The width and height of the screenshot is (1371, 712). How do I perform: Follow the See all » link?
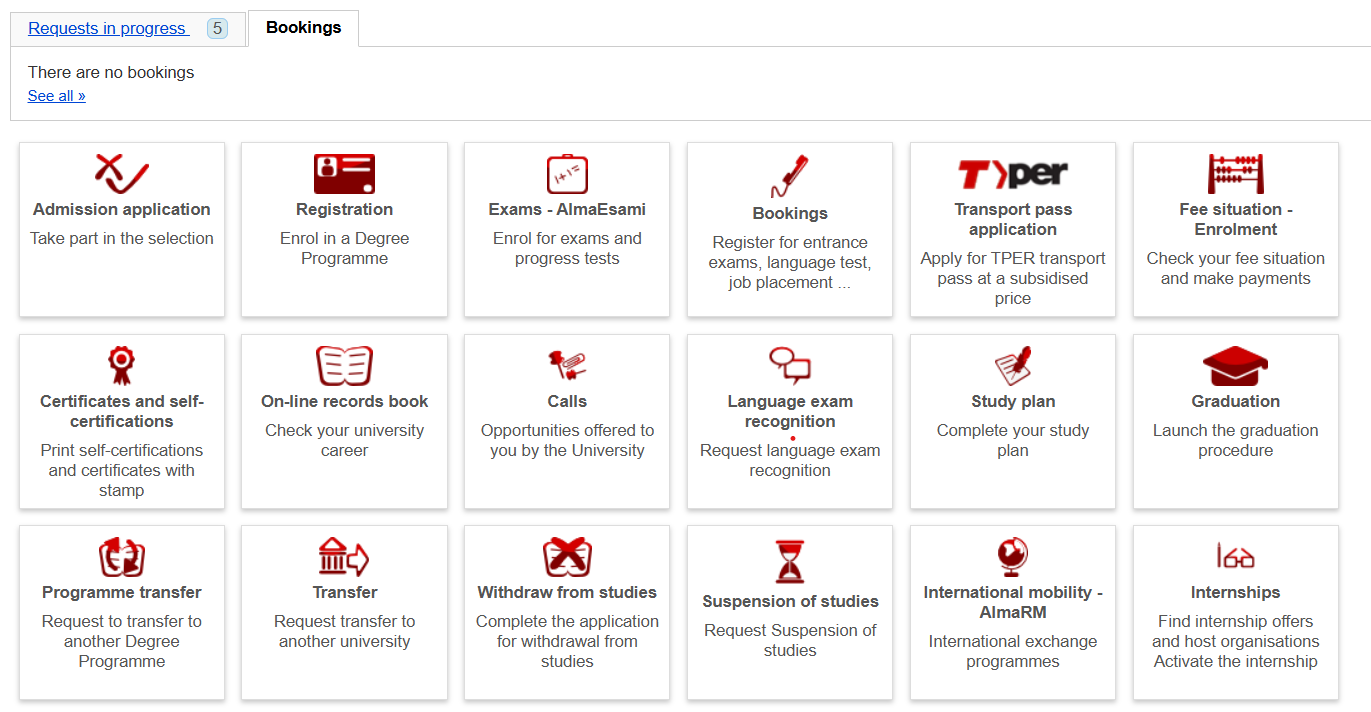tap(57, 96)
